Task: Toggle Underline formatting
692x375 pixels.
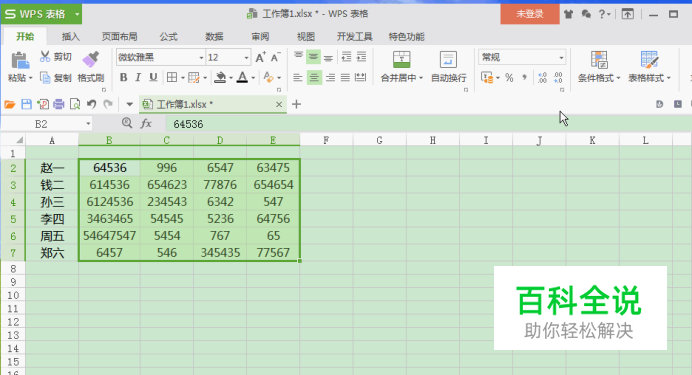Action: [x=153, y=78]
